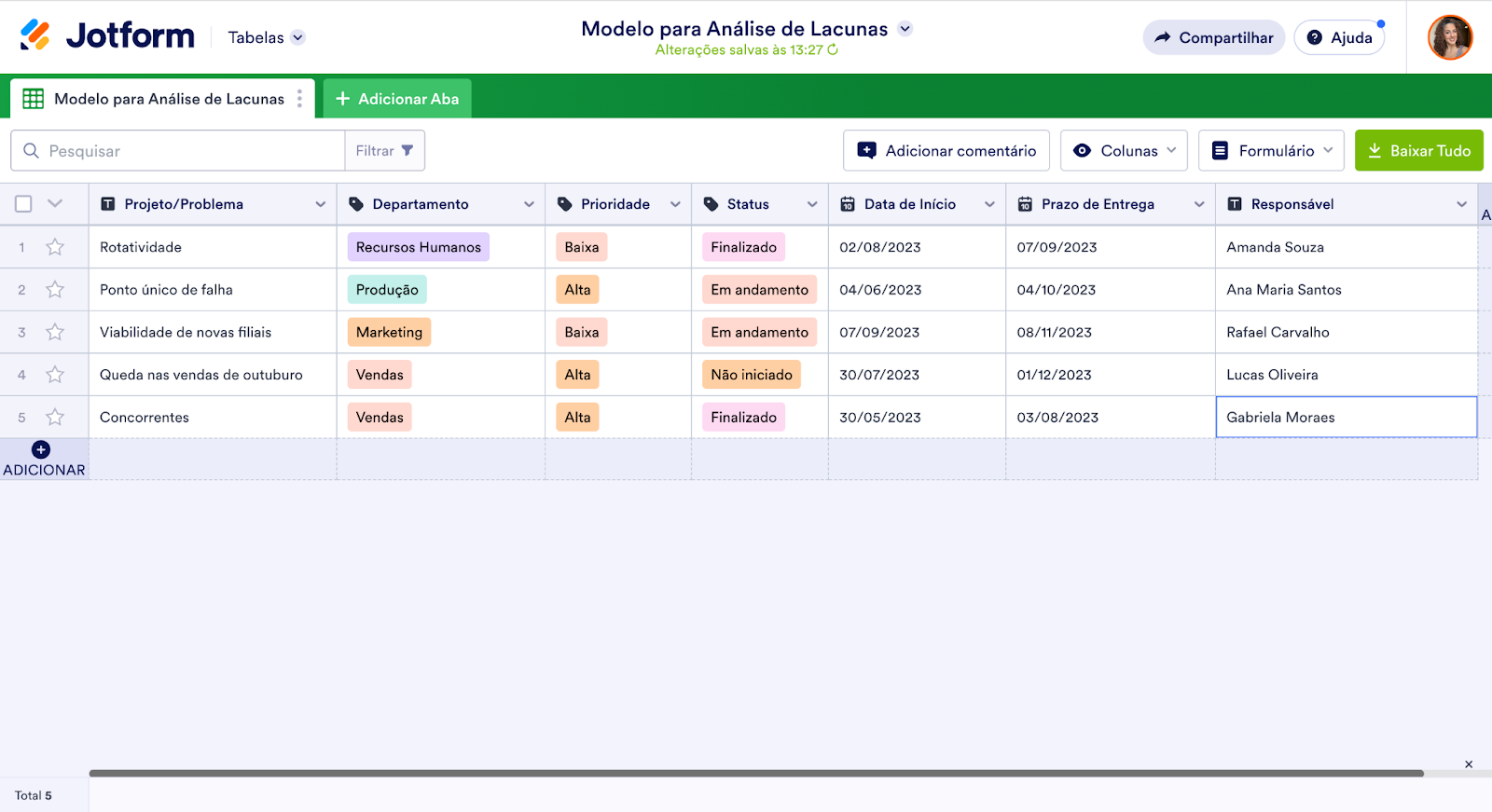Click Adicionar comentário button
The width and height of the screenshot is (1492, 812).
(946, 150)
